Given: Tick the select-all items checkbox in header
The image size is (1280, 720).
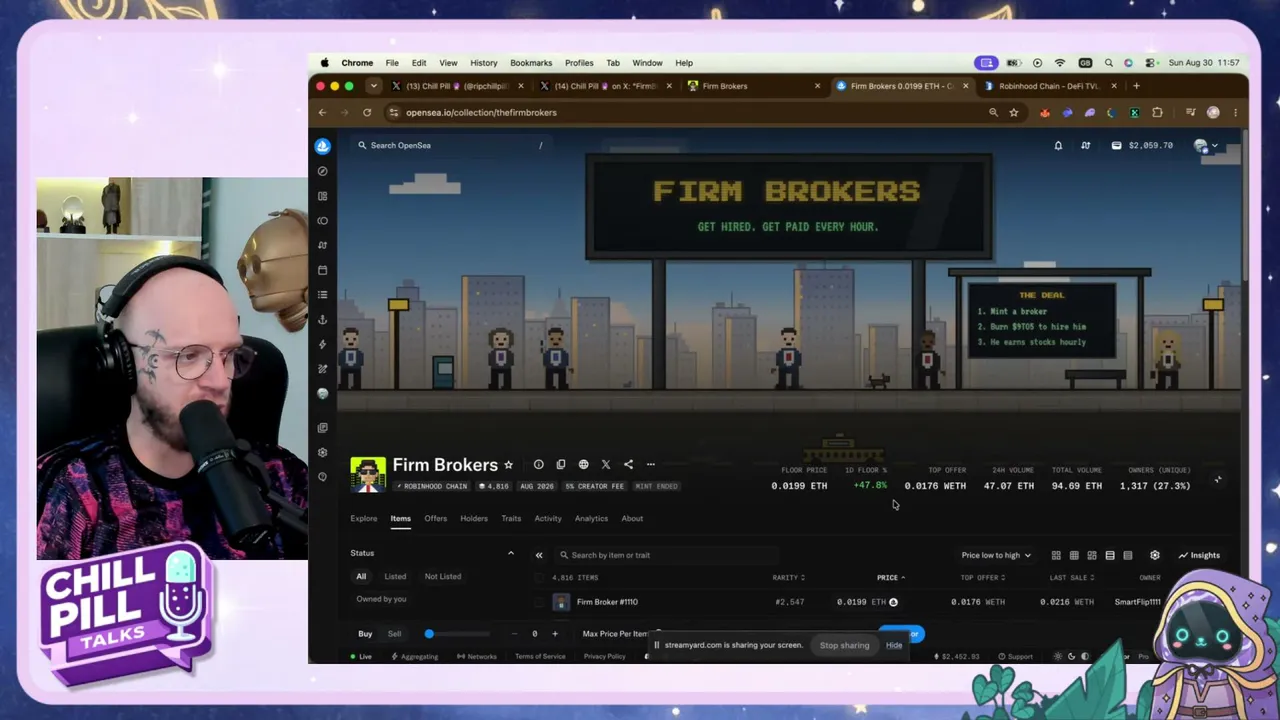Looking at the screenshot, I should [x=540, y=578].
